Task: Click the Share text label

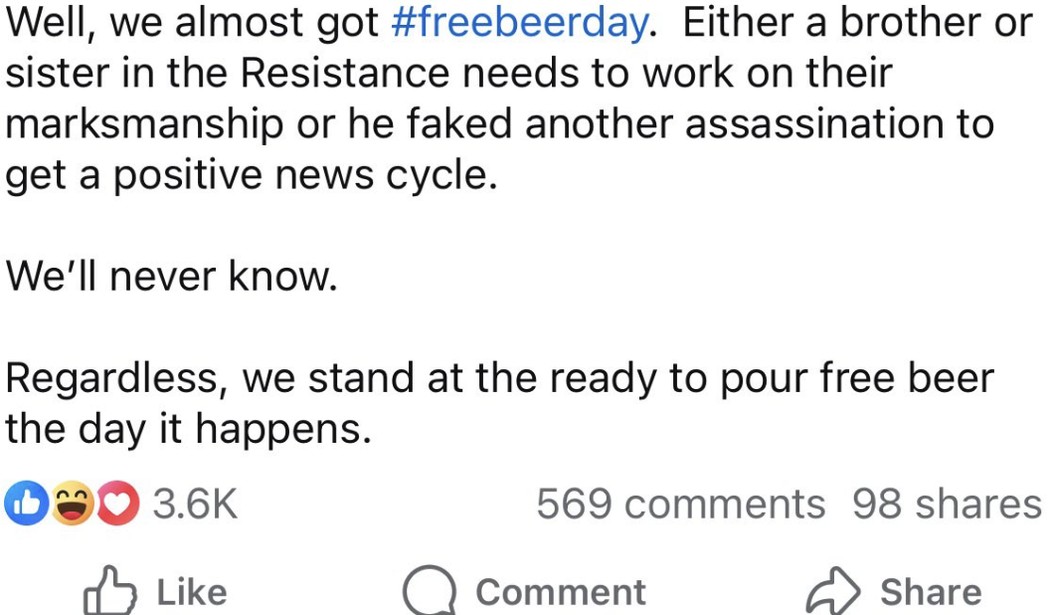Action: click(x=930, y=592)
